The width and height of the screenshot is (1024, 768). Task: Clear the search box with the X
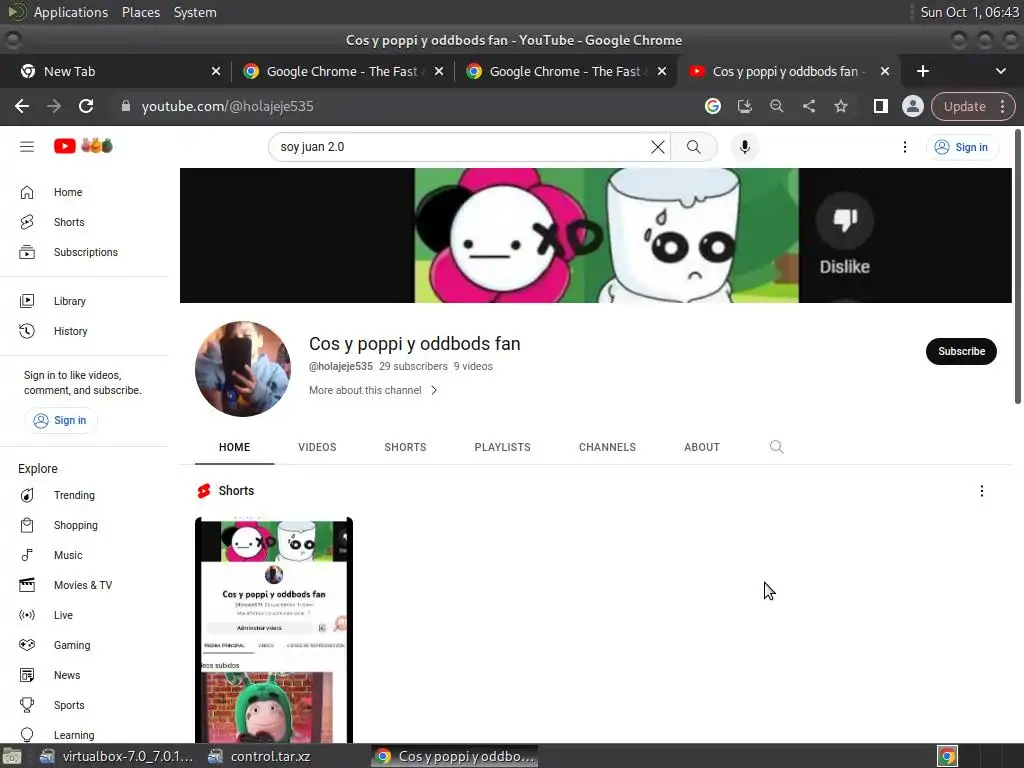click(x=658, y=147)
